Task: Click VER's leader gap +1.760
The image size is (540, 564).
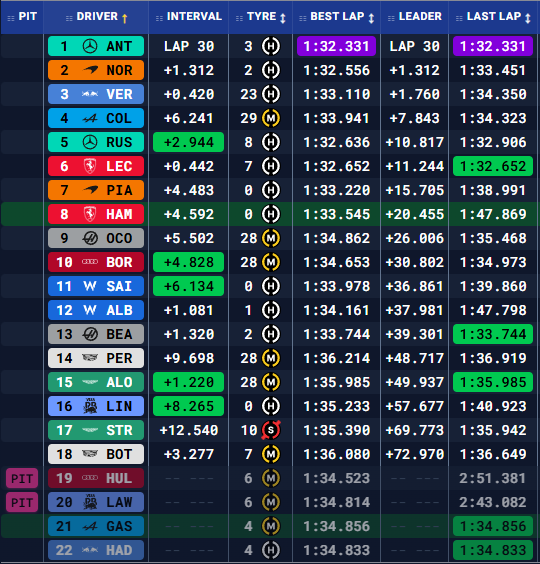Action: pyautogui.click(x=414, y=94)
